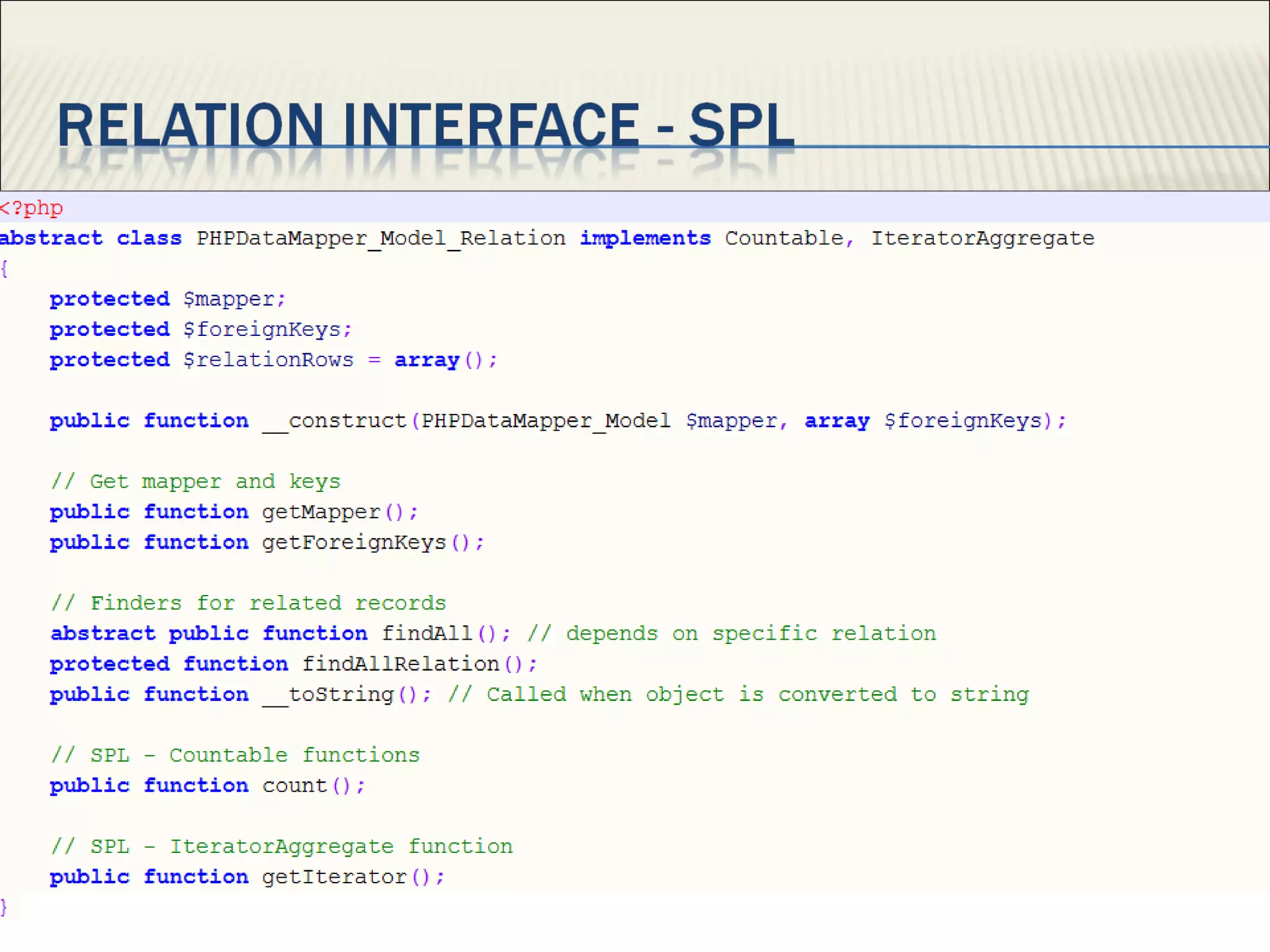The image size is (1270, 952).
Task: Click IteratorAggregate in the class declaration
Action: [x=983, y=239]
